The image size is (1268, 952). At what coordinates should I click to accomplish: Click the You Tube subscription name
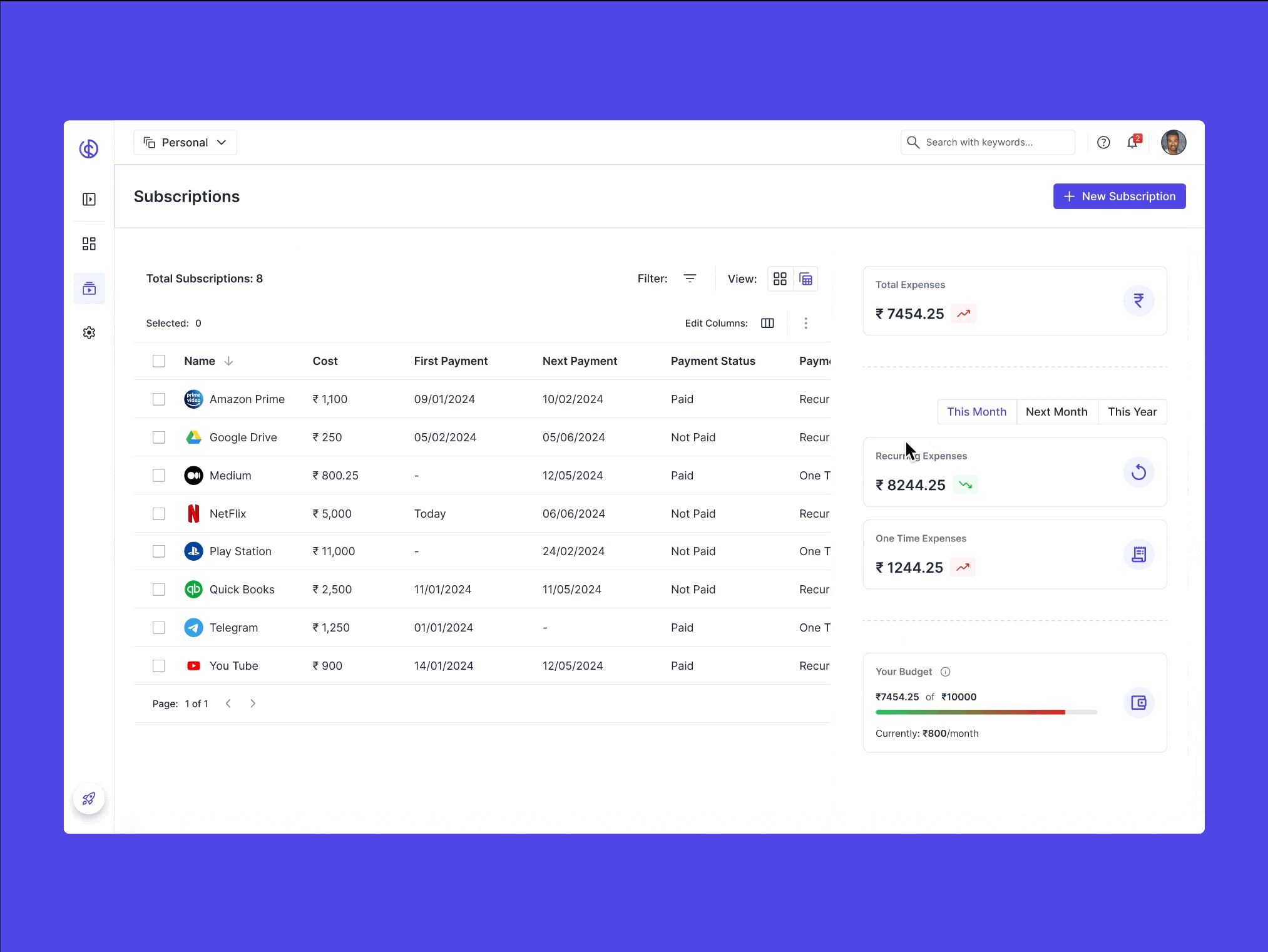234,666
